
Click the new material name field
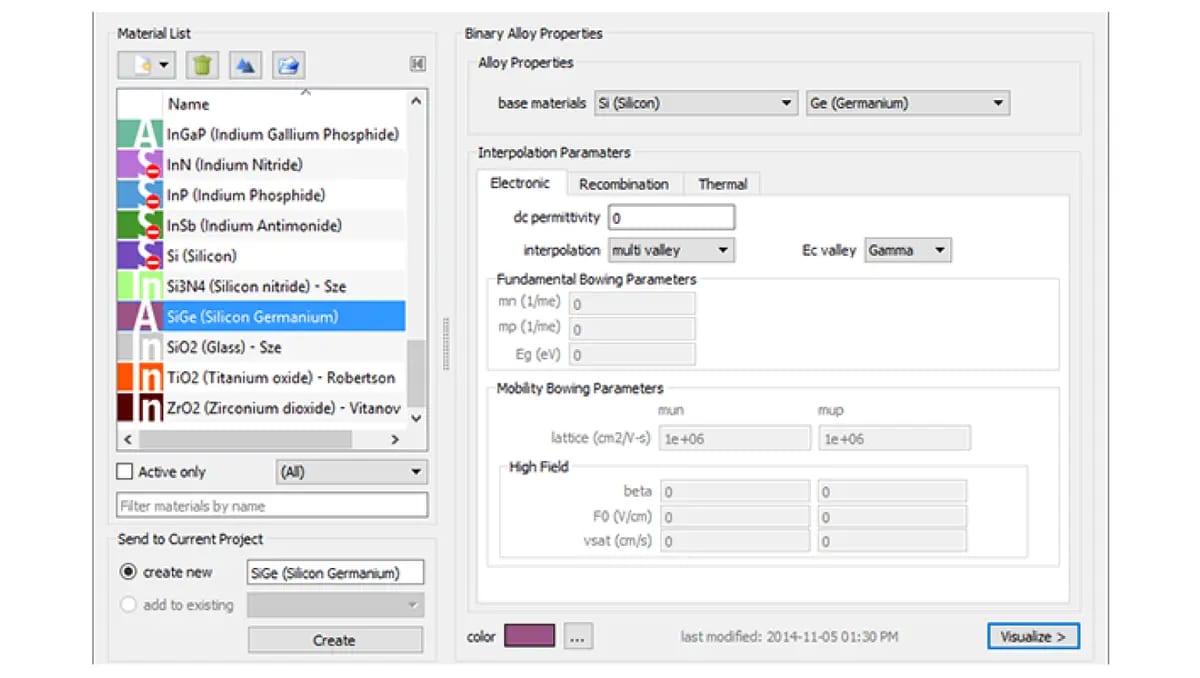[x=335, y=573]
